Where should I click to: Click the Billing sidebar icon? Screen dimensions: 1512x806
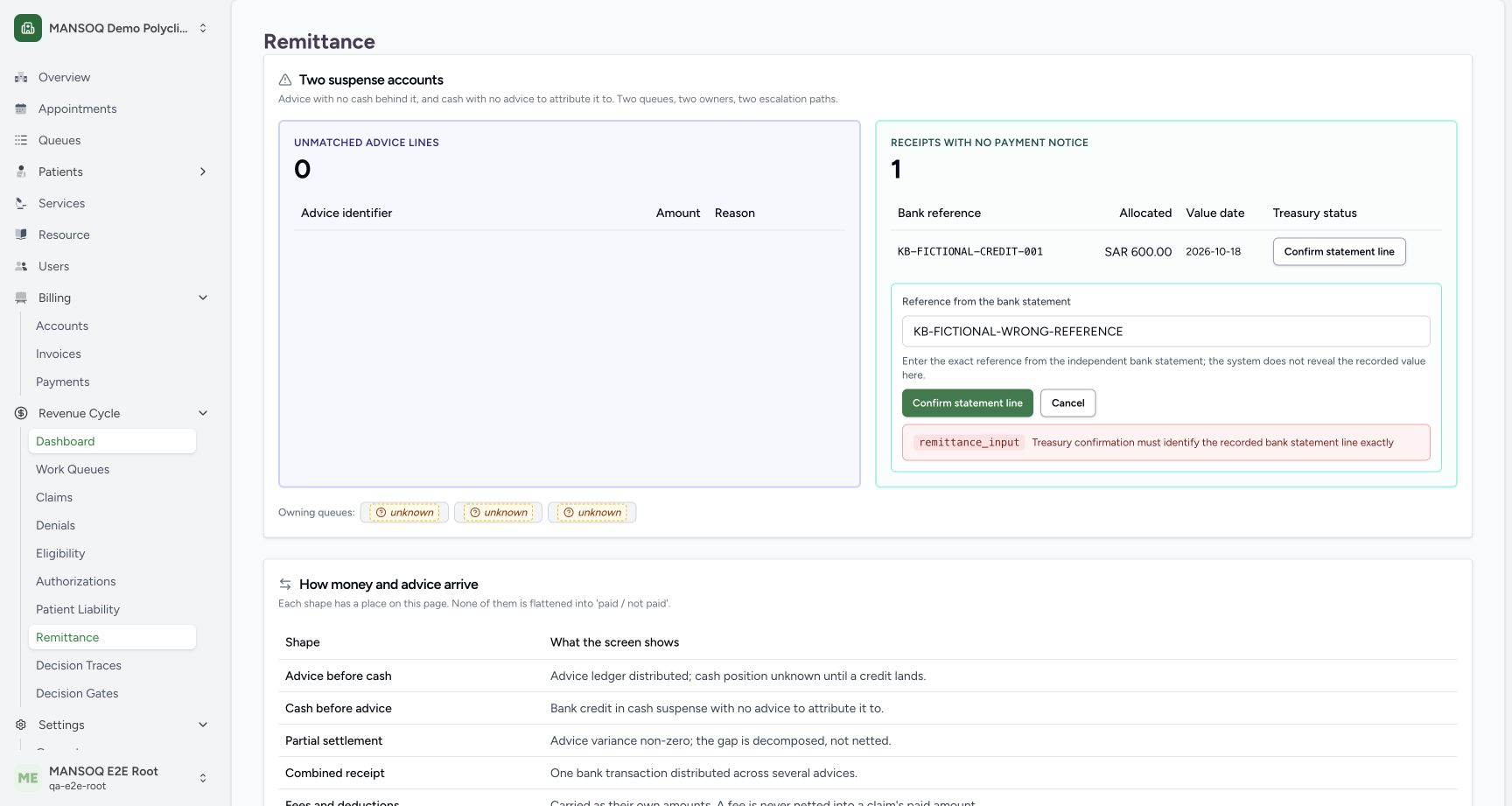[21, 298]
